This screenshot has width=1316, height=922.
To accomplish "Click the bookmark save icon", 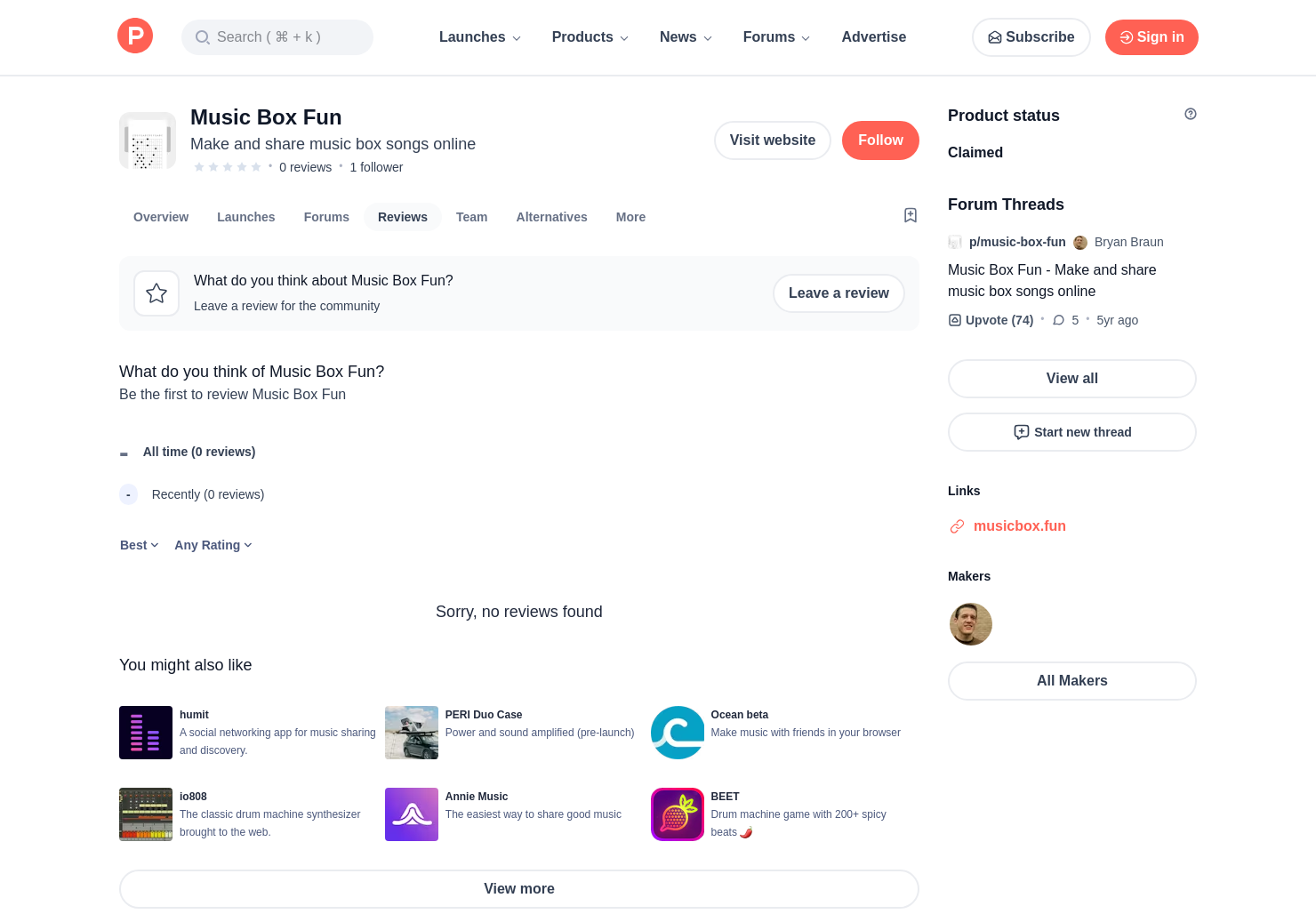I will point(910,215).
